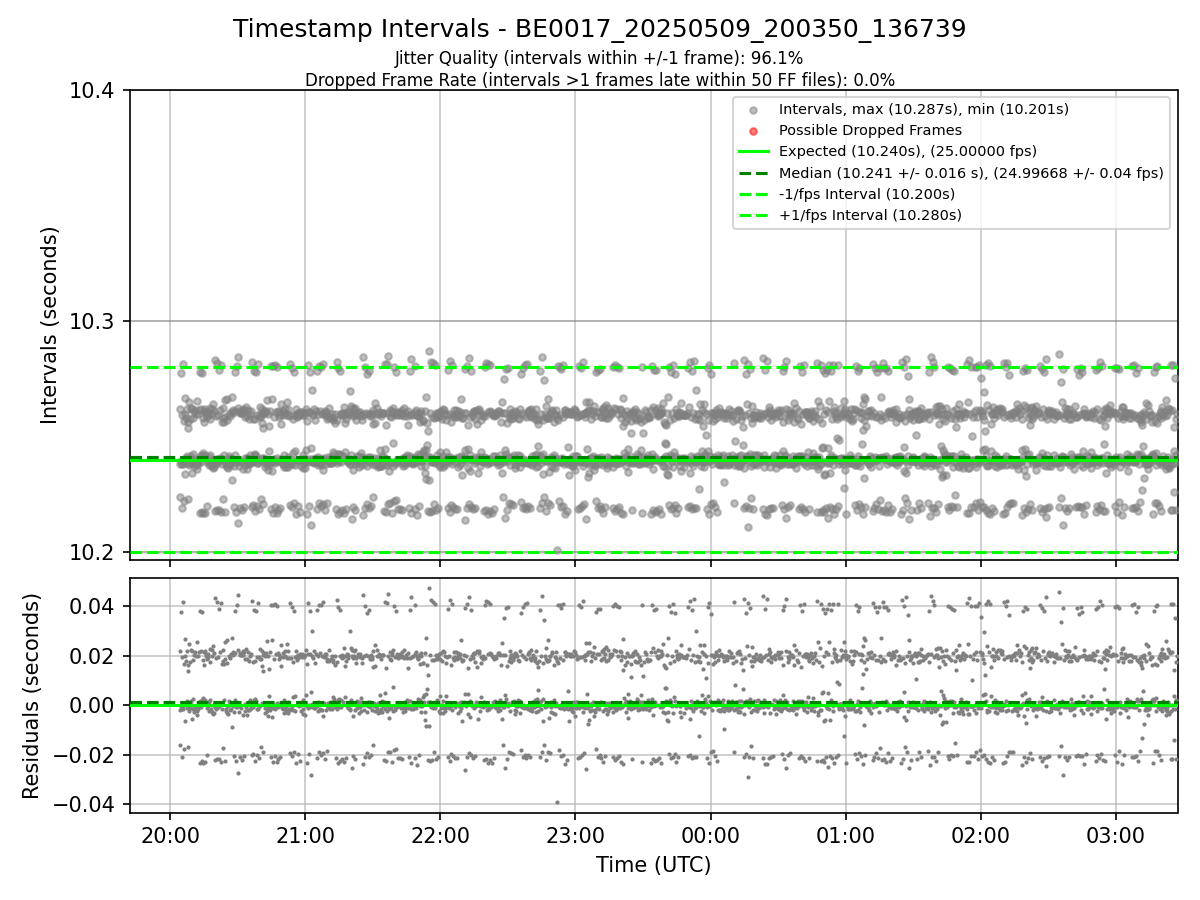Viewport: 1200px width, 900px height.
Task: Click the 10.2 tick label on the intervals axis
Action: [x=93, y=553]
